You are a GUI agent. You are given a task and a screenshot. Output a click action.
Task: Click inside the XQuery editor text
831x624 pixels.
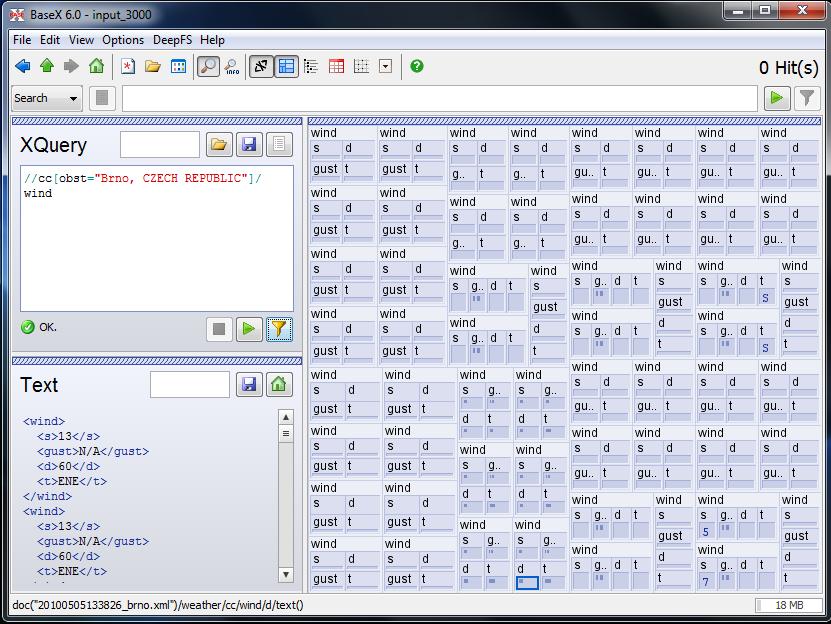(x=157, y=239)
